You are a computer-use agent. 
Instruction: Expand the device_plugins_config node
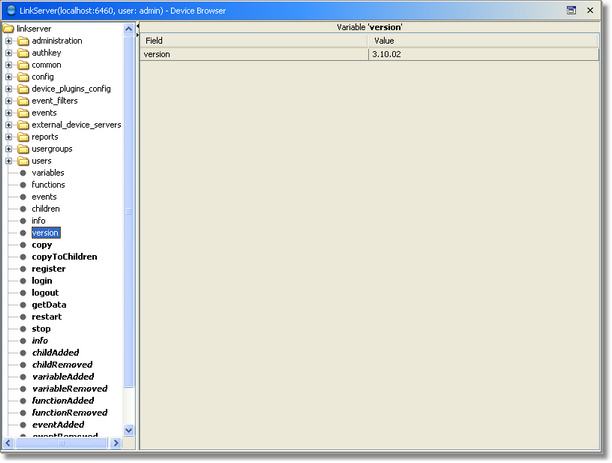(9, 89)
